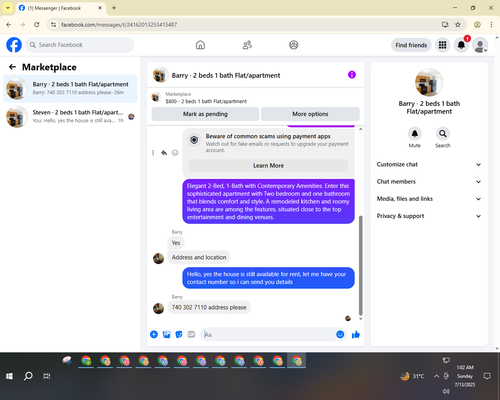Open the account profile avatar menu
500x400 pixels.
[480, 45]
